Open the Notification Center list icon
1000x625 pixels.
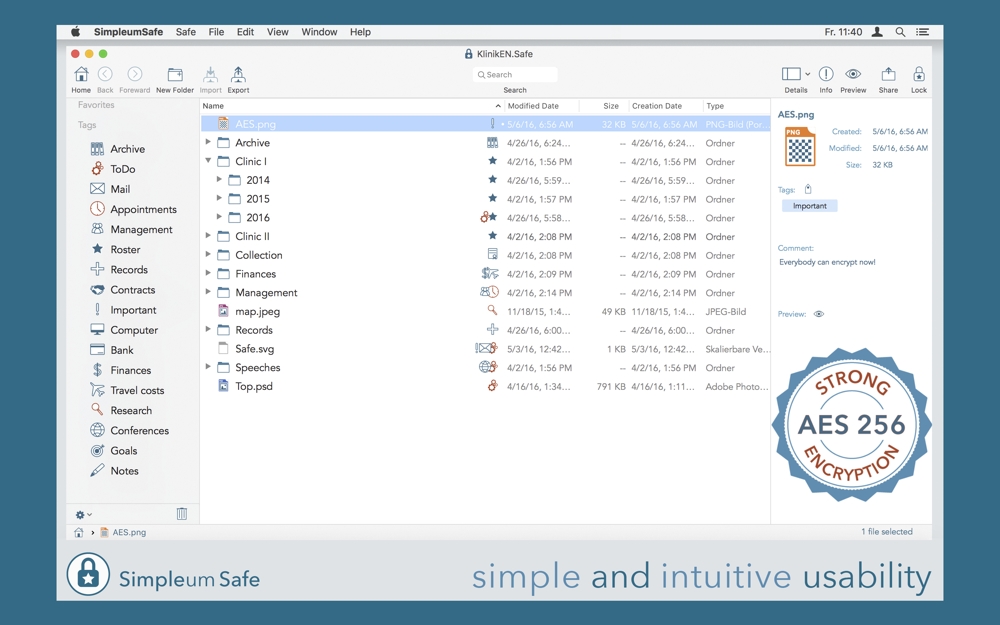922,32
